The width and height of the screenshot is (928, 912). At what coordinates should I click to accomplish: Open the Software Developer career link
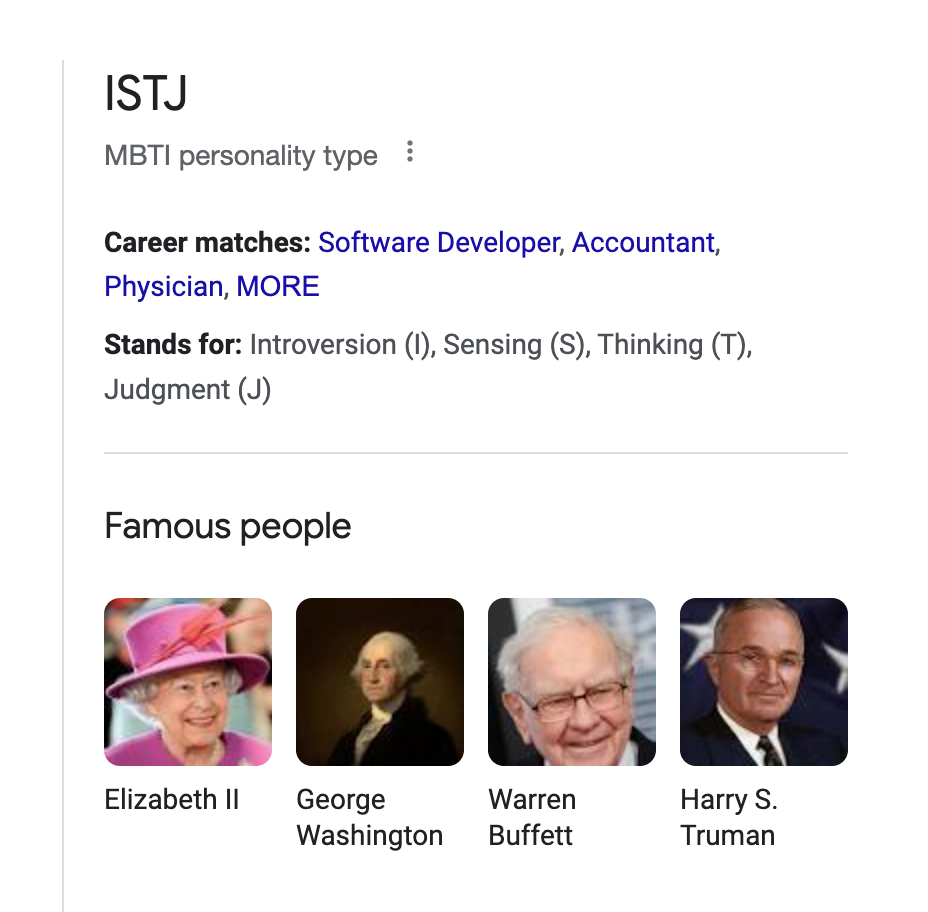[439, 243]
